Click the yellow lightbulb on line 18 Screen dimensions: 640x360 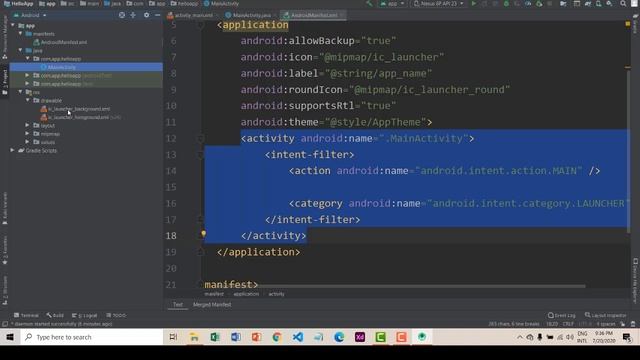coord(203,234)
